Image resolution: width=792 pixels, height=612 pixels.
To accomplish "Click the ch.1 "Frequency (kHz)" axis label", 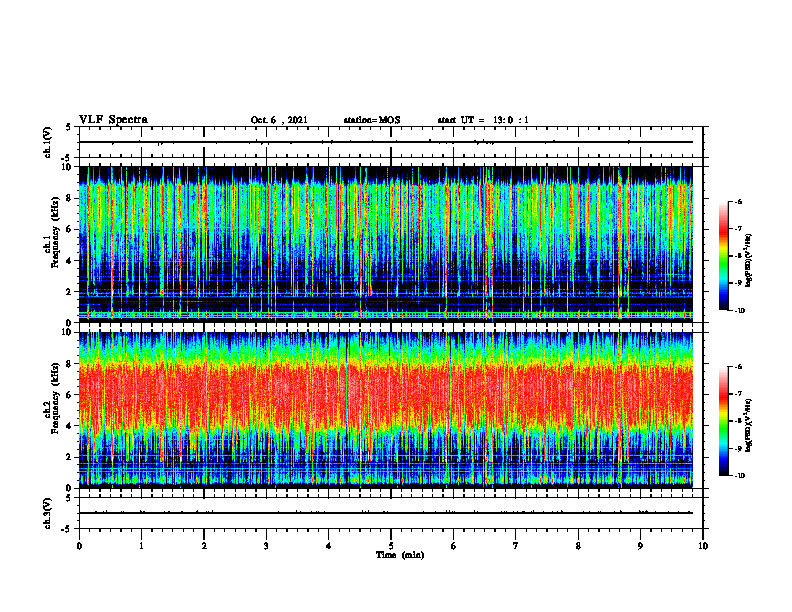I will [55, 232].
